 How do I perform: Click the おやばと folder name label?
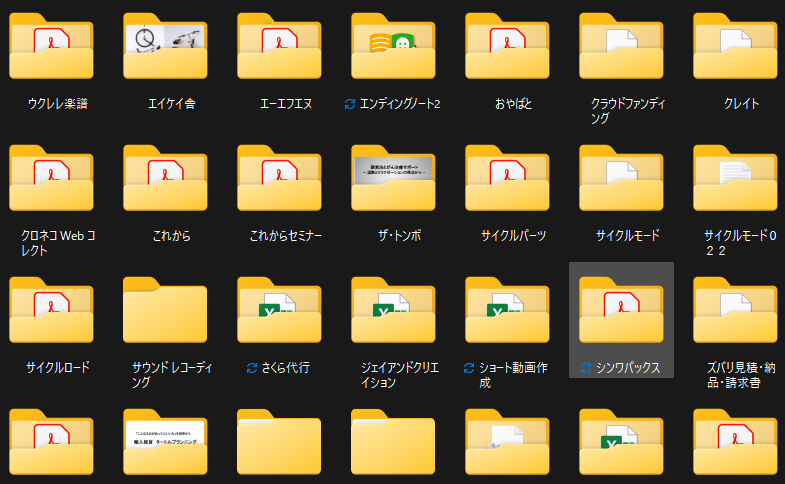pos(506,103)
